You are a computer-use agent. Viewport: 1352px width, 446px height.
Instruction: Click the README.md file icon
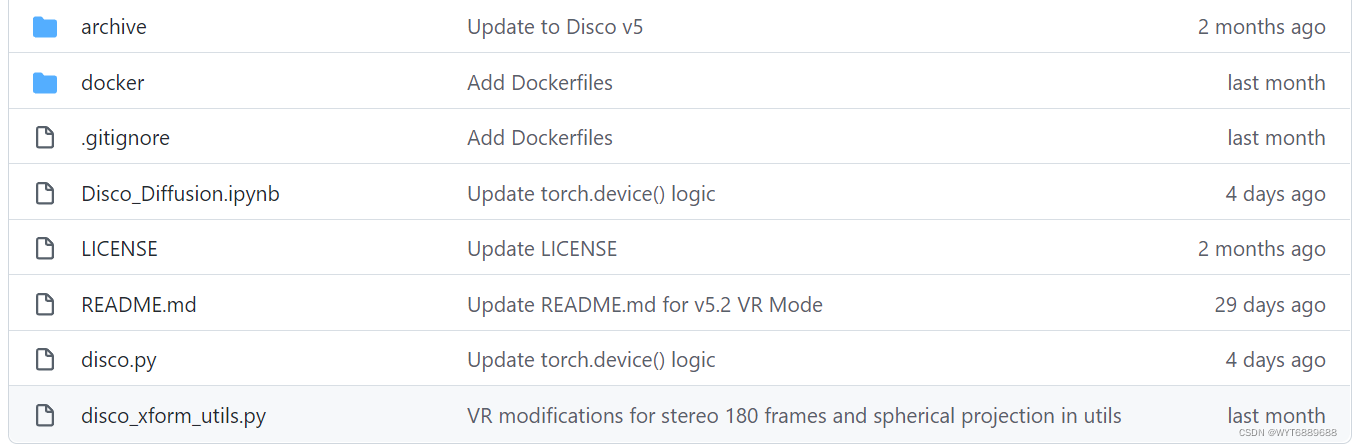45,305
